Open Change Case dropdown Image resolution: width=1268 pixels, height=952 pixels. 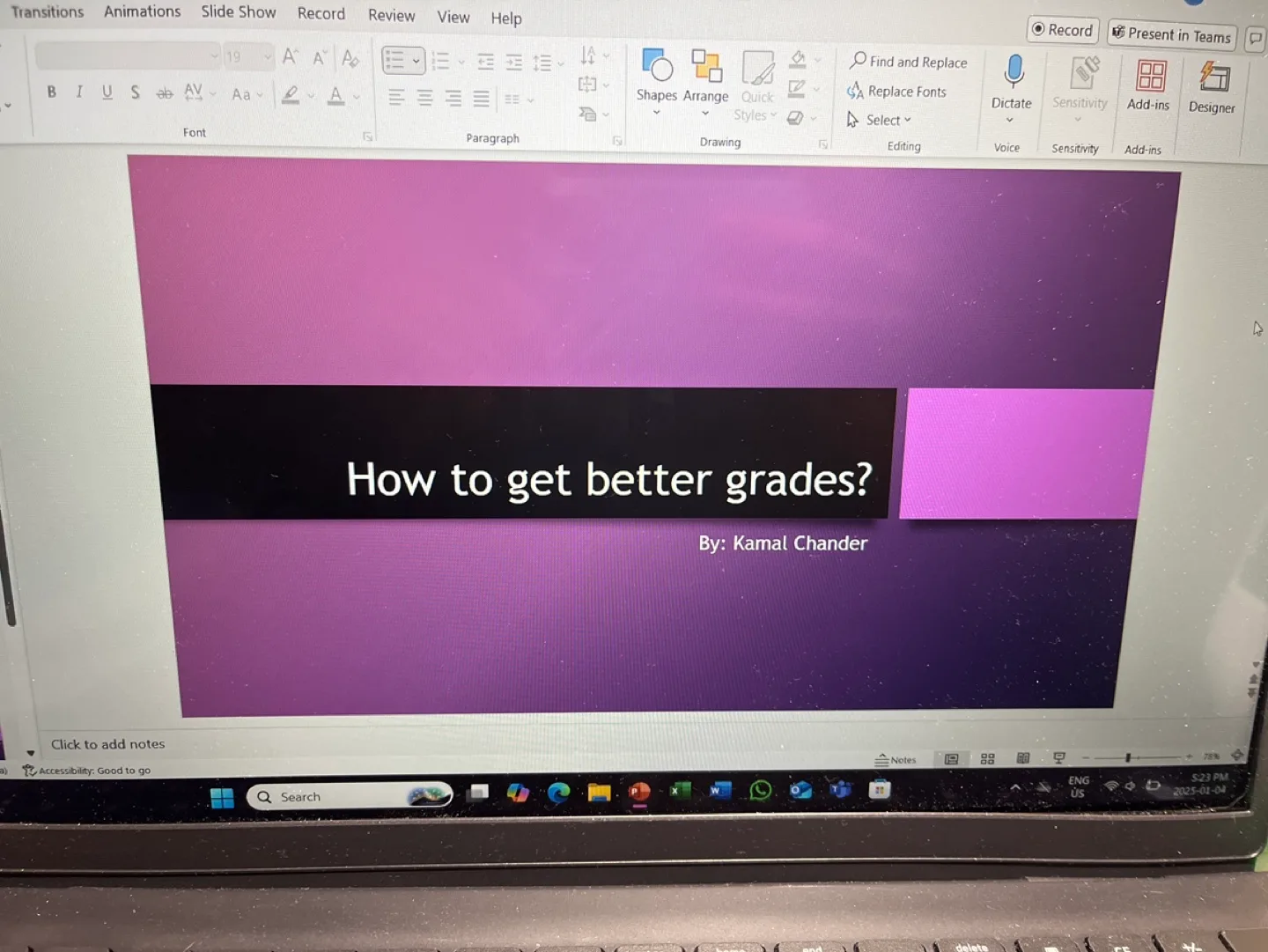click(x=247, y=94)
